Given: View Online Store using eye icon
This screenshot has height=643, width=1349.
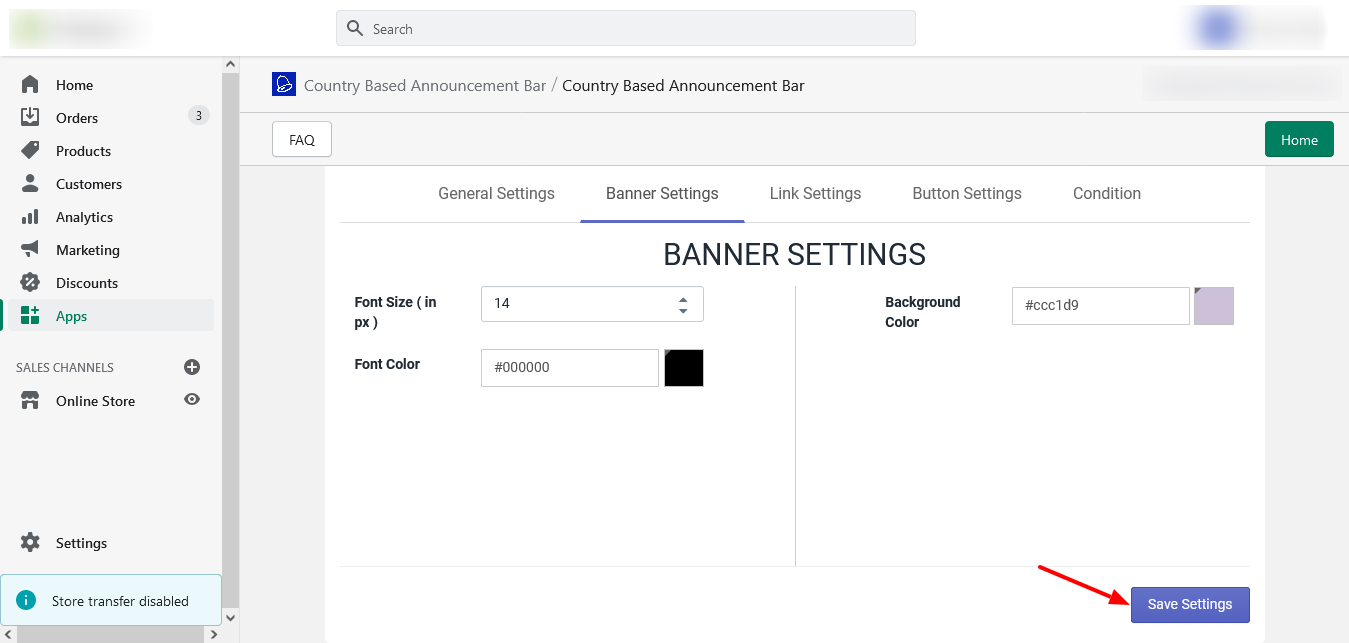Looking at the screenshot, I should point(192,400).
